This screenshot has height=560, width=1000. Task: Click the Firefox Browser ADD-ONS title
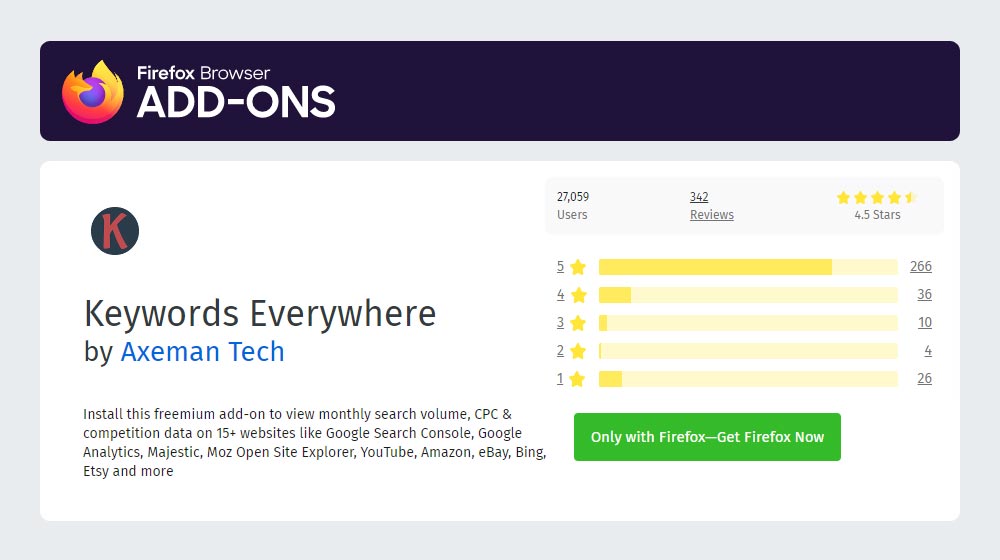point(236,92)
